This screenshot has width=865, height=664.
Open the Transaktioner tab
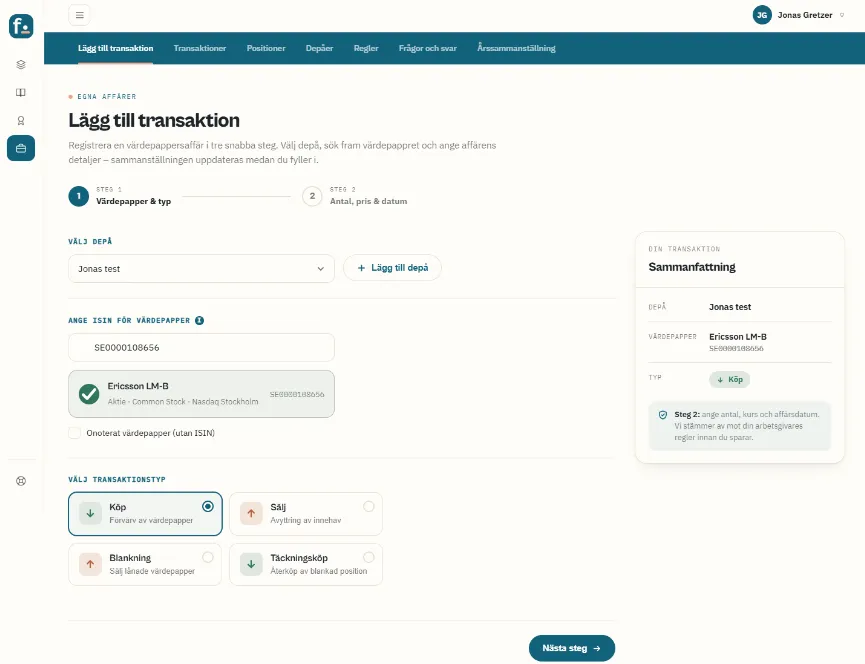coord(200,48)
